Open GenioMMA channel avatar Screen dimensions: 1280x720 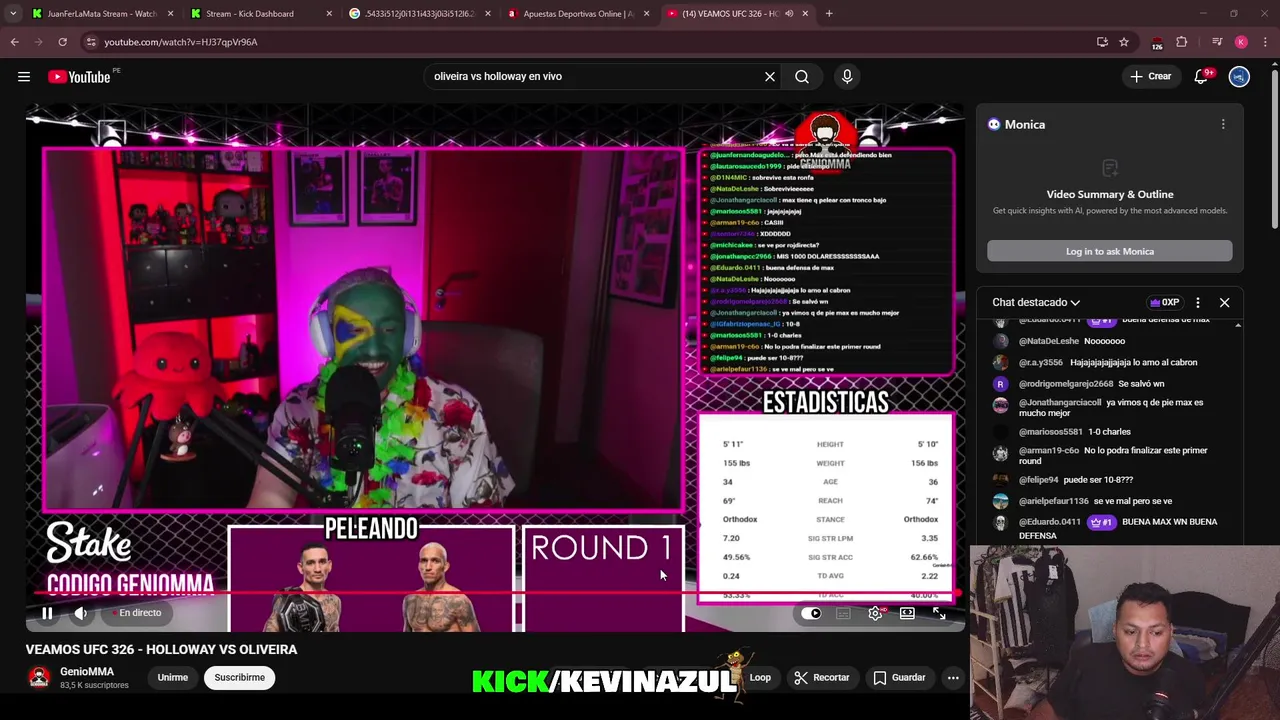click(x=39, y=677)
